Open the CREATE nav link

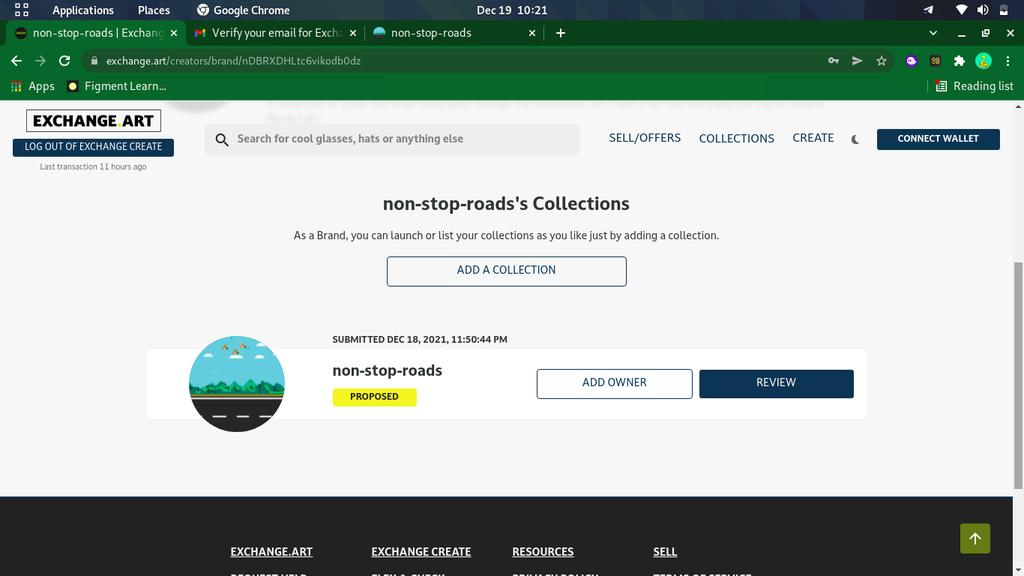point(813,138)
